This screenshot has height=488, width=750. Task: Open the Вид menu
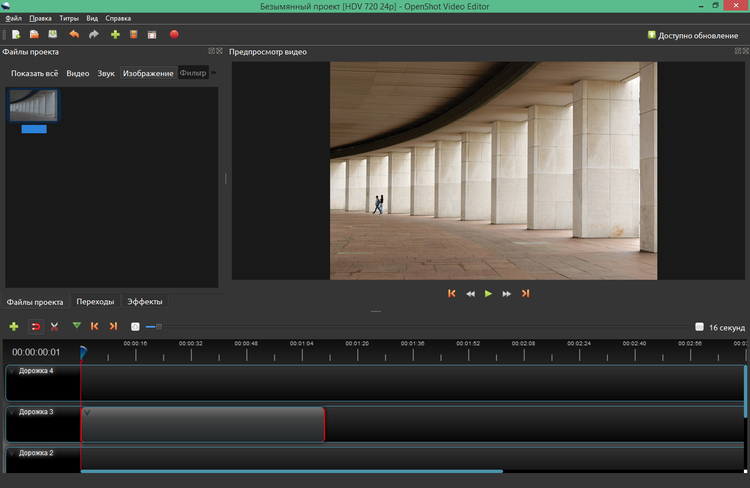pos(92,18)
